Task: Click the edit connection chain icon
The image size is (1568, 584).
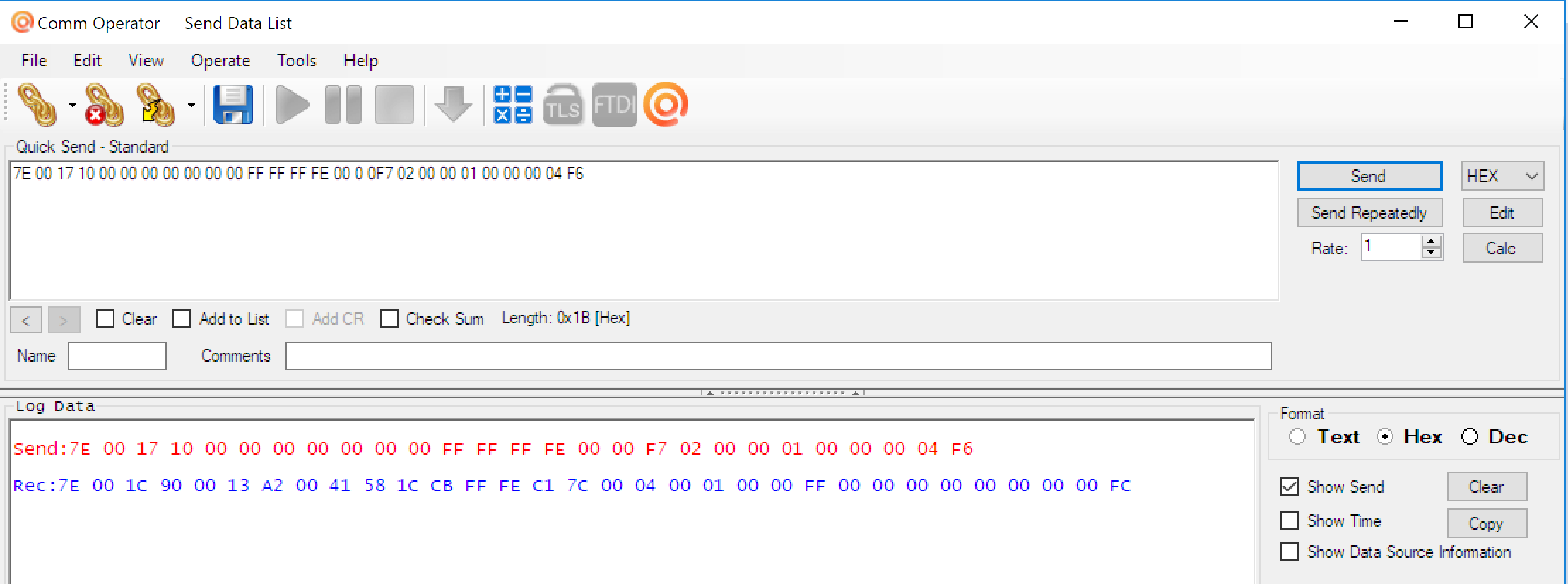Action: coord(155,105)
